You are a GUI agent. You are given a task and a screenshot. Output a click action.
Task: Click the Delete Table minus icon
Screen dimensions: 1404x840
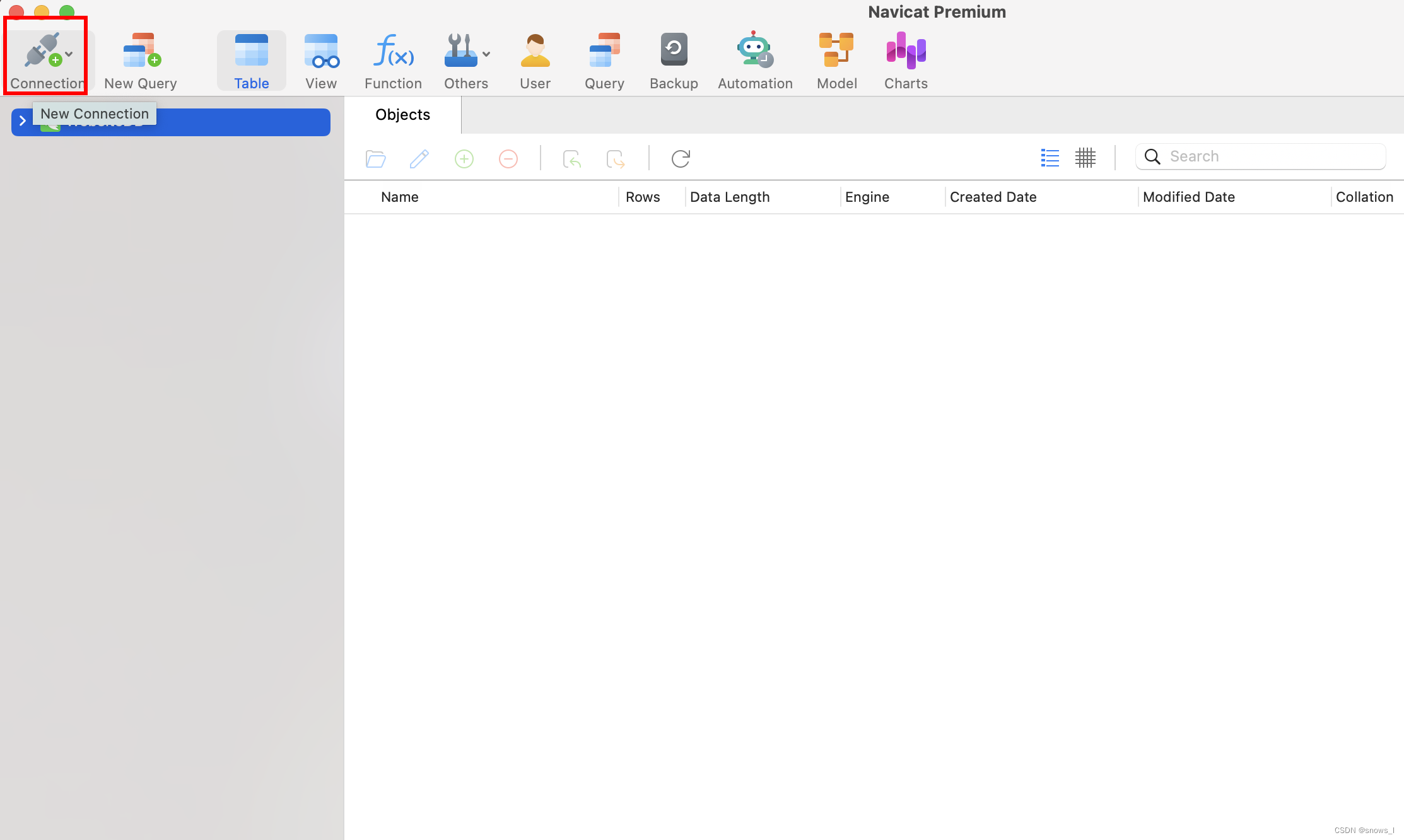[508, 158]
